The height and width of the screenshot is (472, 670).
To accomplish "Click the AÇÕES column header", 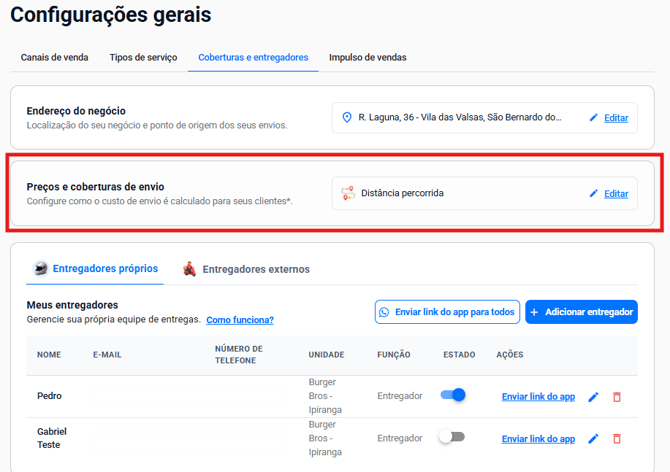I will [x=510, y=355].
